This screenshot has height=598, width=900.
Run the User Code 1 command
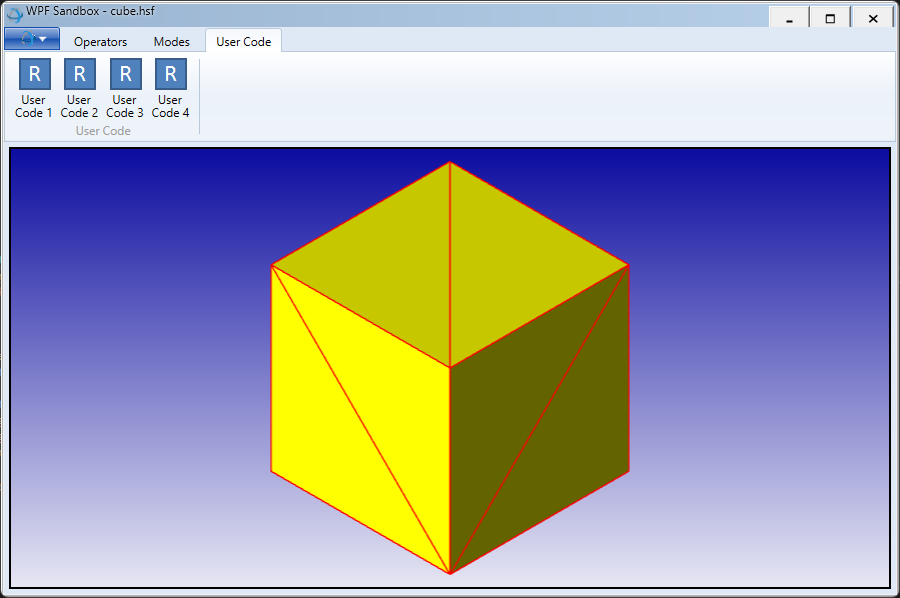coord(33,85)
